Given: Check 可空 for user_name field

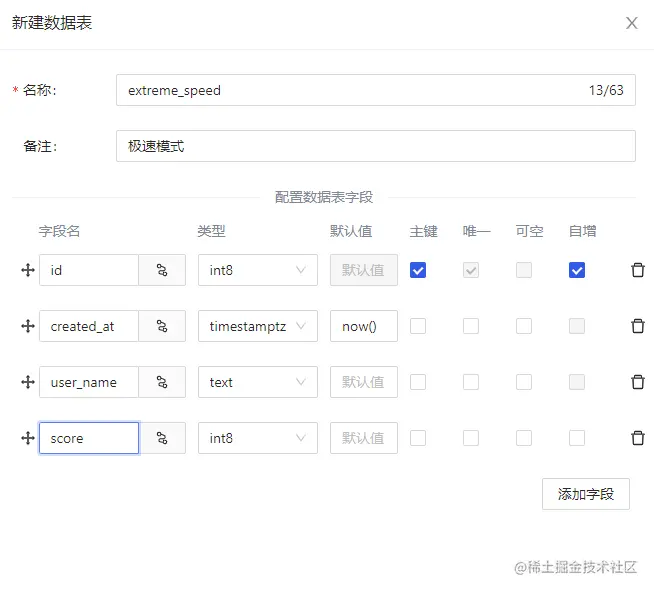Looking at the screenshot, I should (x=523, y=382).
